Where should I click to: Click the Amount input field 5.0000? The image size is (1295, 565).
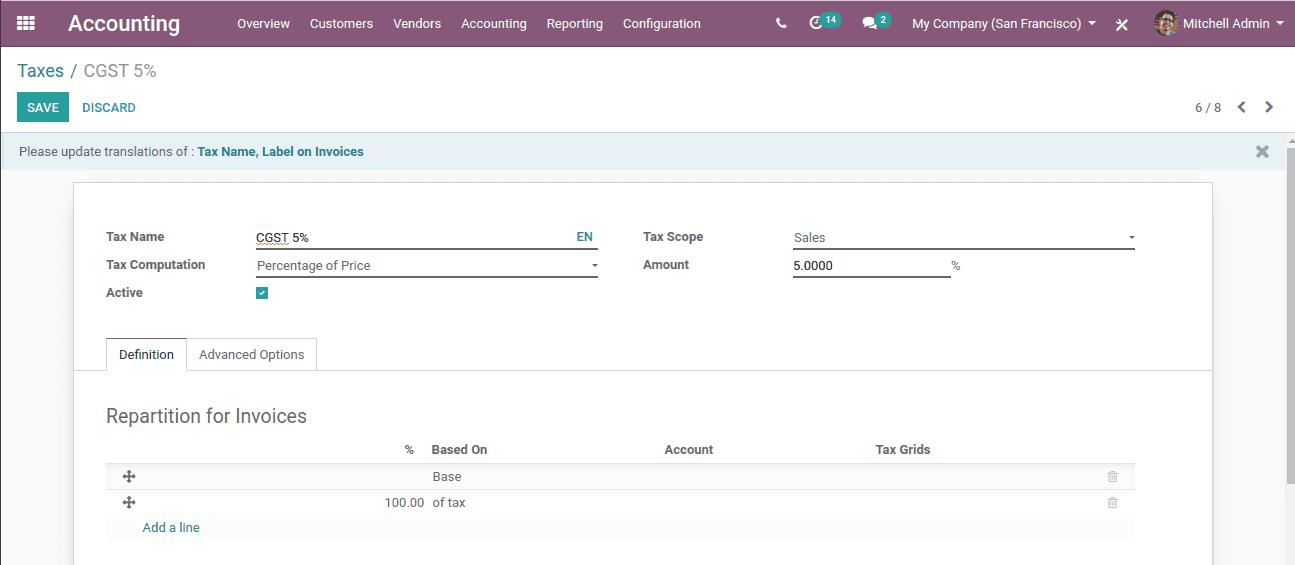[871, 266]
